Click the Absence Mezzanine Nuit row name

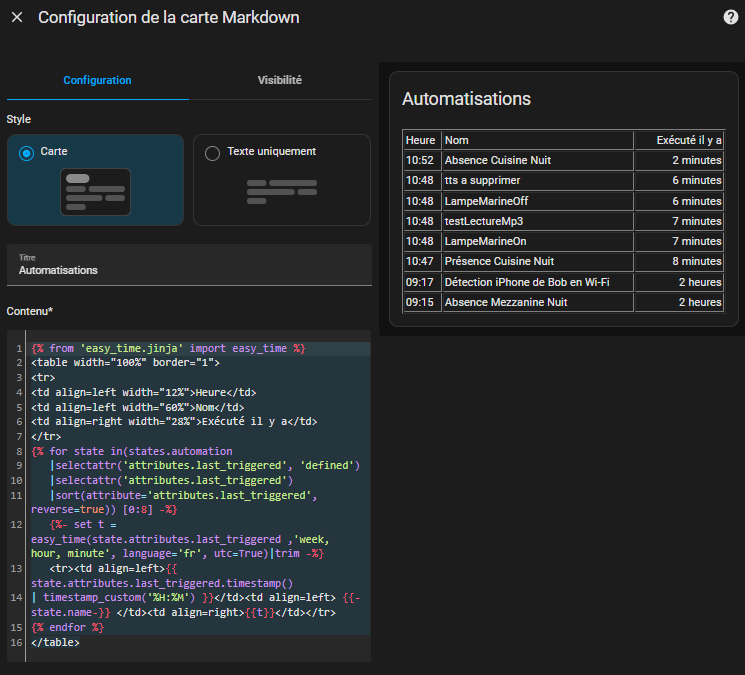point(506,302)
